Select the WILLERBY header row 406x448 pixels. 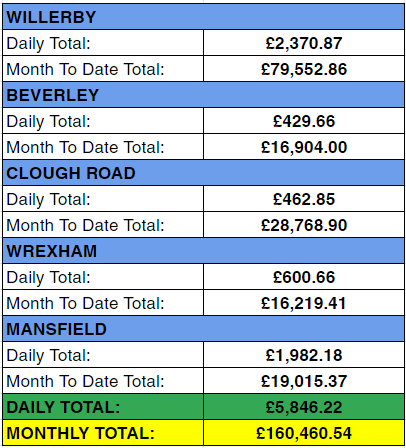(x=203, y=17)
